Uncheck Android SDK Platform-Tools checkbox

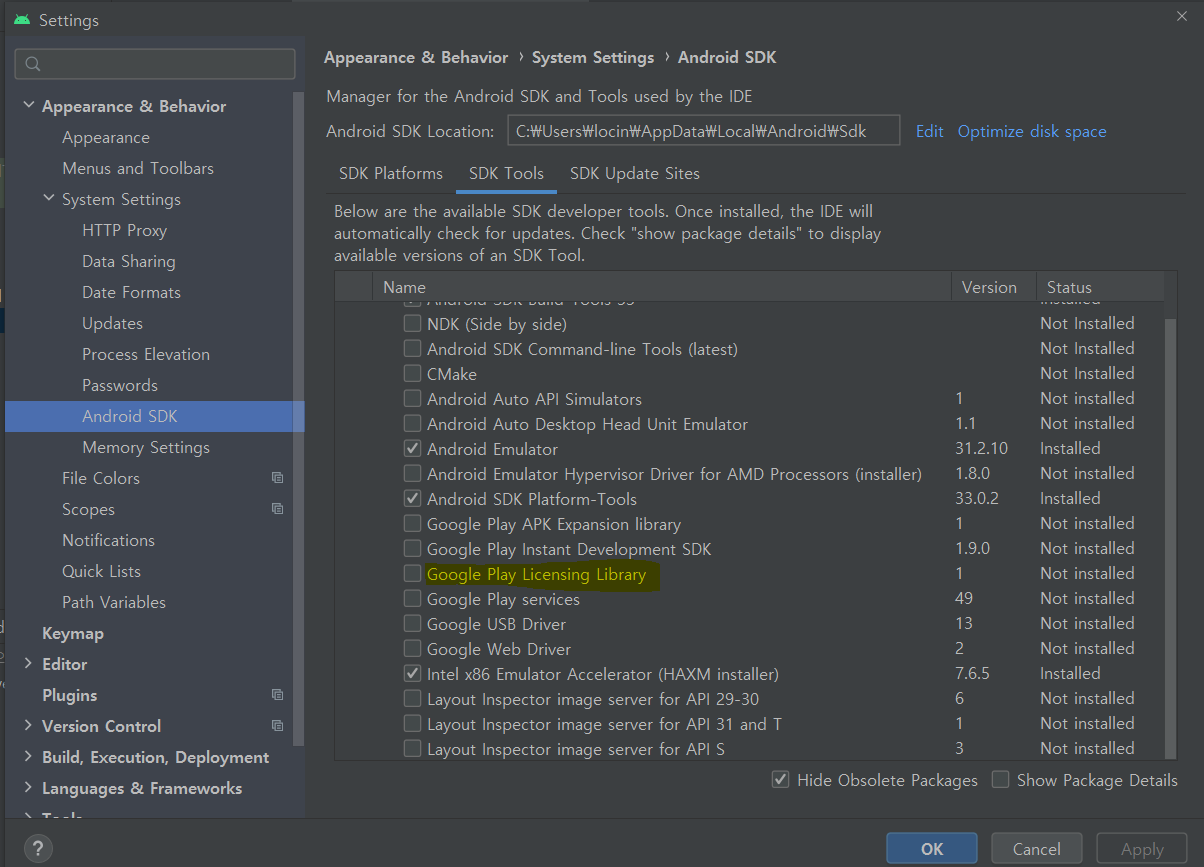(412, 499)
